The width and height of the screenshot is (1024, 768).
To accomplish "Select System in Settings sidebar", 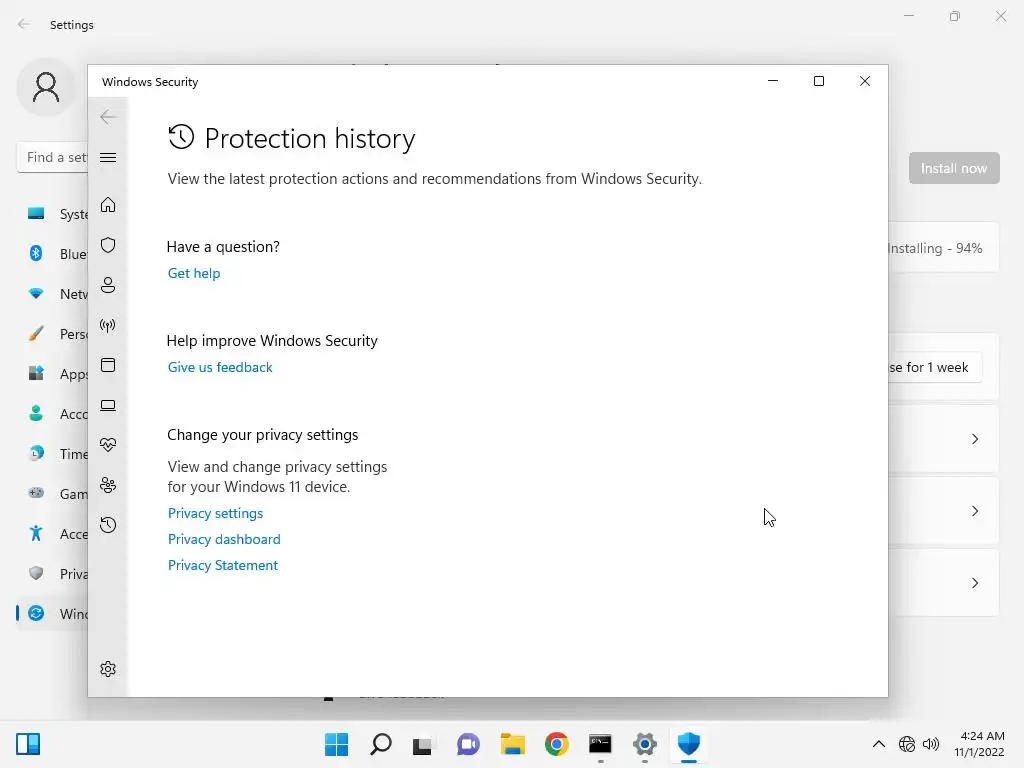I will (52, 214).
